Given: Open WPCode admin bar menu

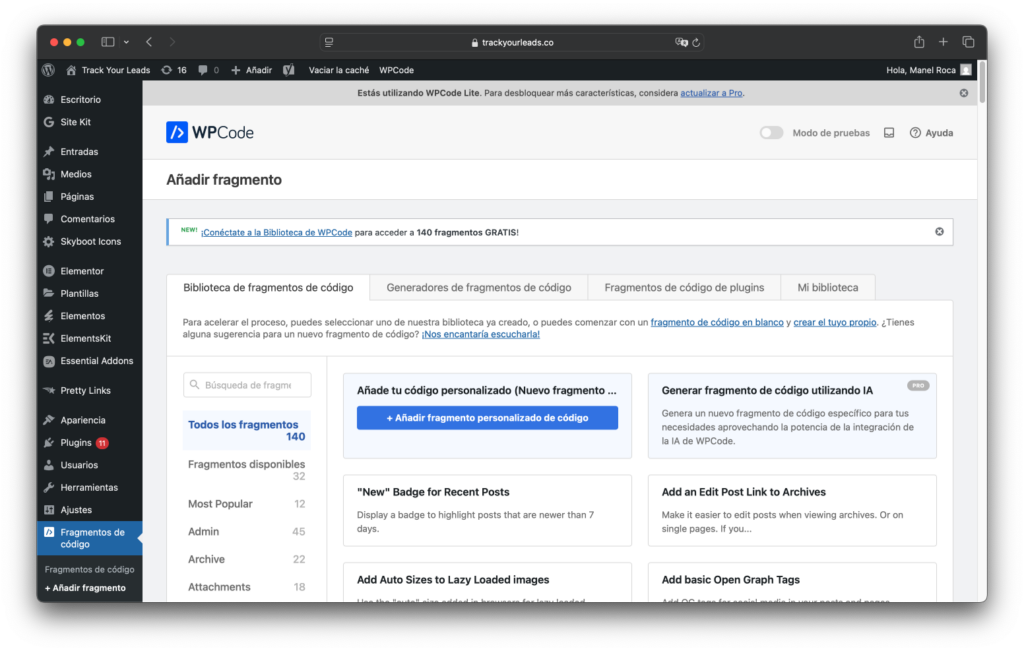Looking at the screenshot, I should [x=396, y=70].
